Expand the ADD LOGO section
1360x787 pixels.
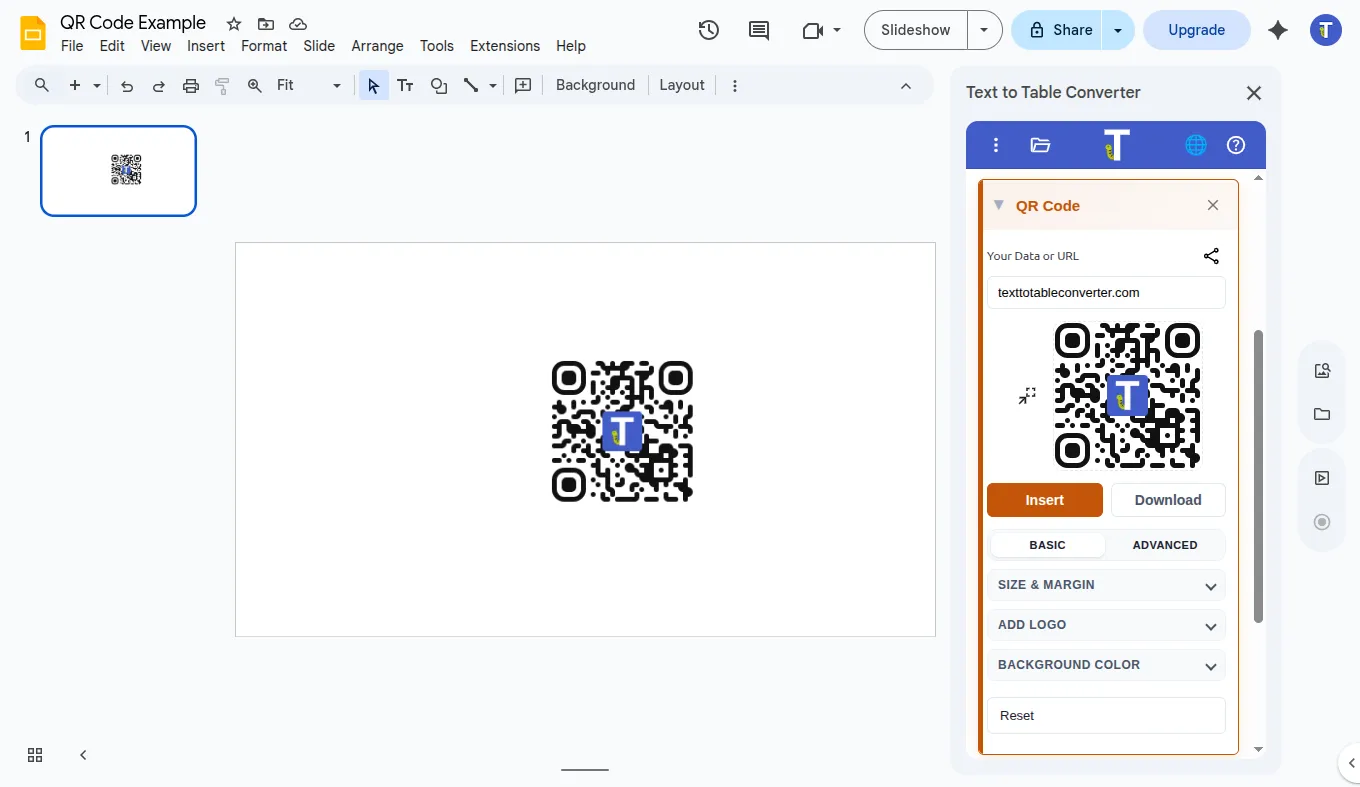(x=1106, y=624)
